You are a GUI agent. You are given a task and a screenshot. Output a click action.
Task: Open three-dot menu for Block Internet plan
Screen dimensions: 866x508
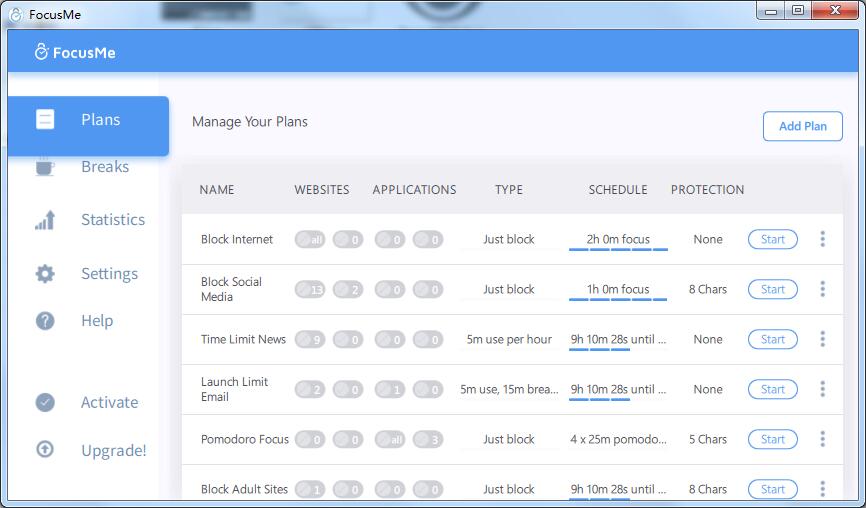pyautogui.click(x=822, y=239)
